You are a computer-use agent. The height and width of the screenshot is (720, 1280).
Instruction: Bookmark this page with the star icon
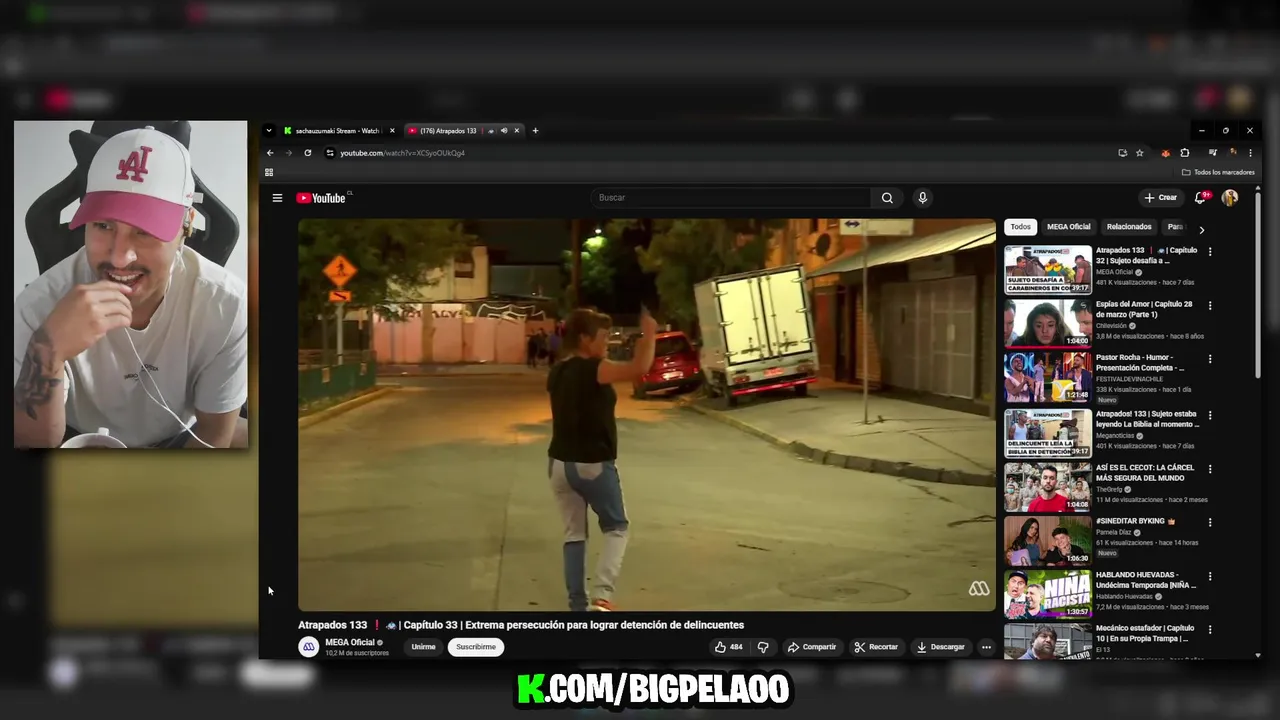tap(1139, 153)
